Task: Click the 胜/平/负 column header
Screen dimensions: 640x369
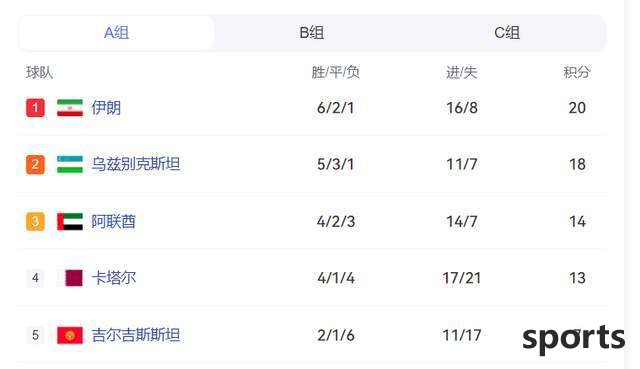Action: pyautogui.click(x=336, y=73)
